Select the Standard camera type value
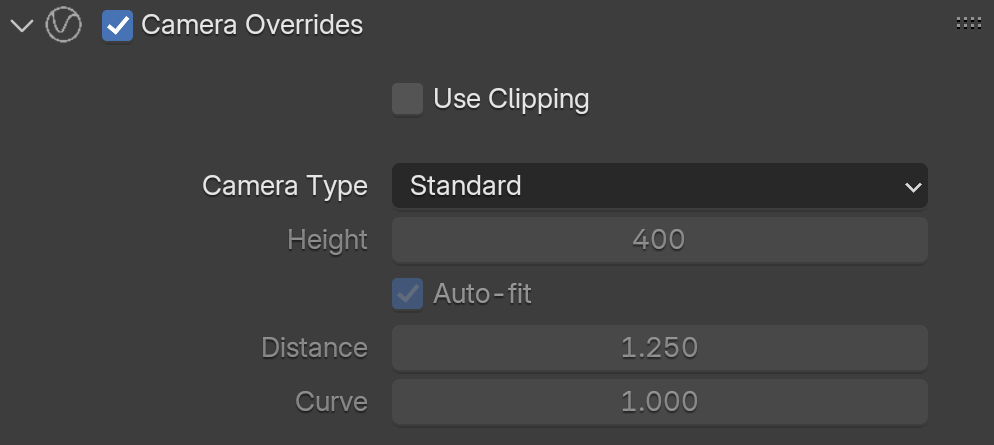The height and width of the screenshot is (445, 994). (465, 186)
